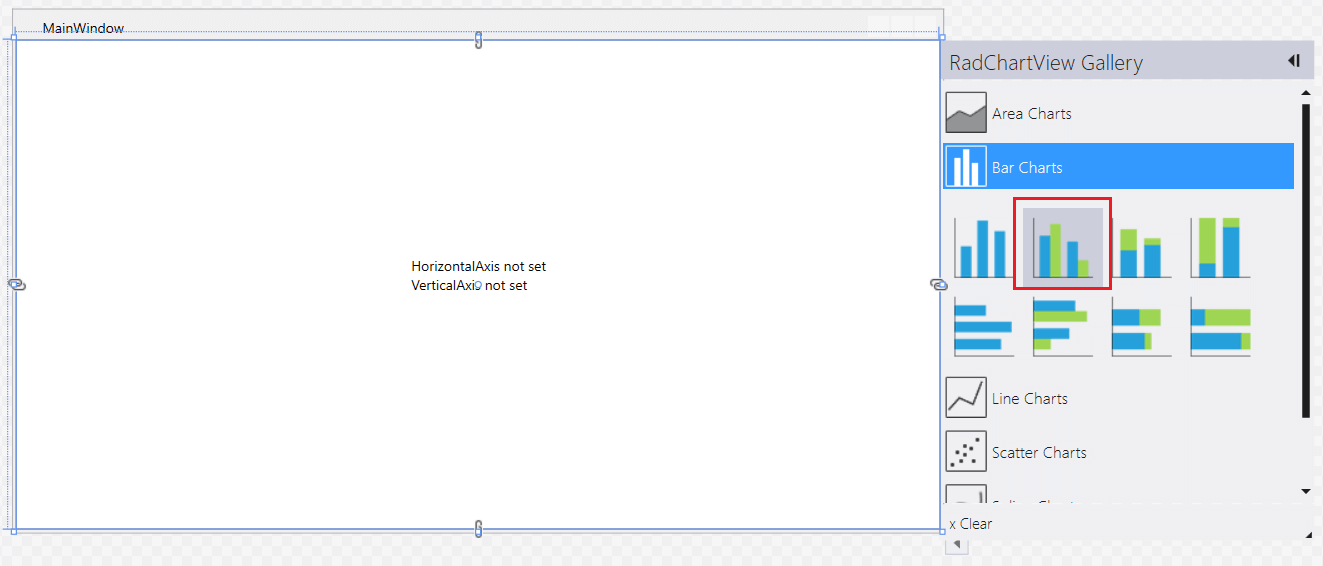Screen dimensions: 1323x566
Task: Click the 'VerticalAxis not set' message
Action: (469, 285)
